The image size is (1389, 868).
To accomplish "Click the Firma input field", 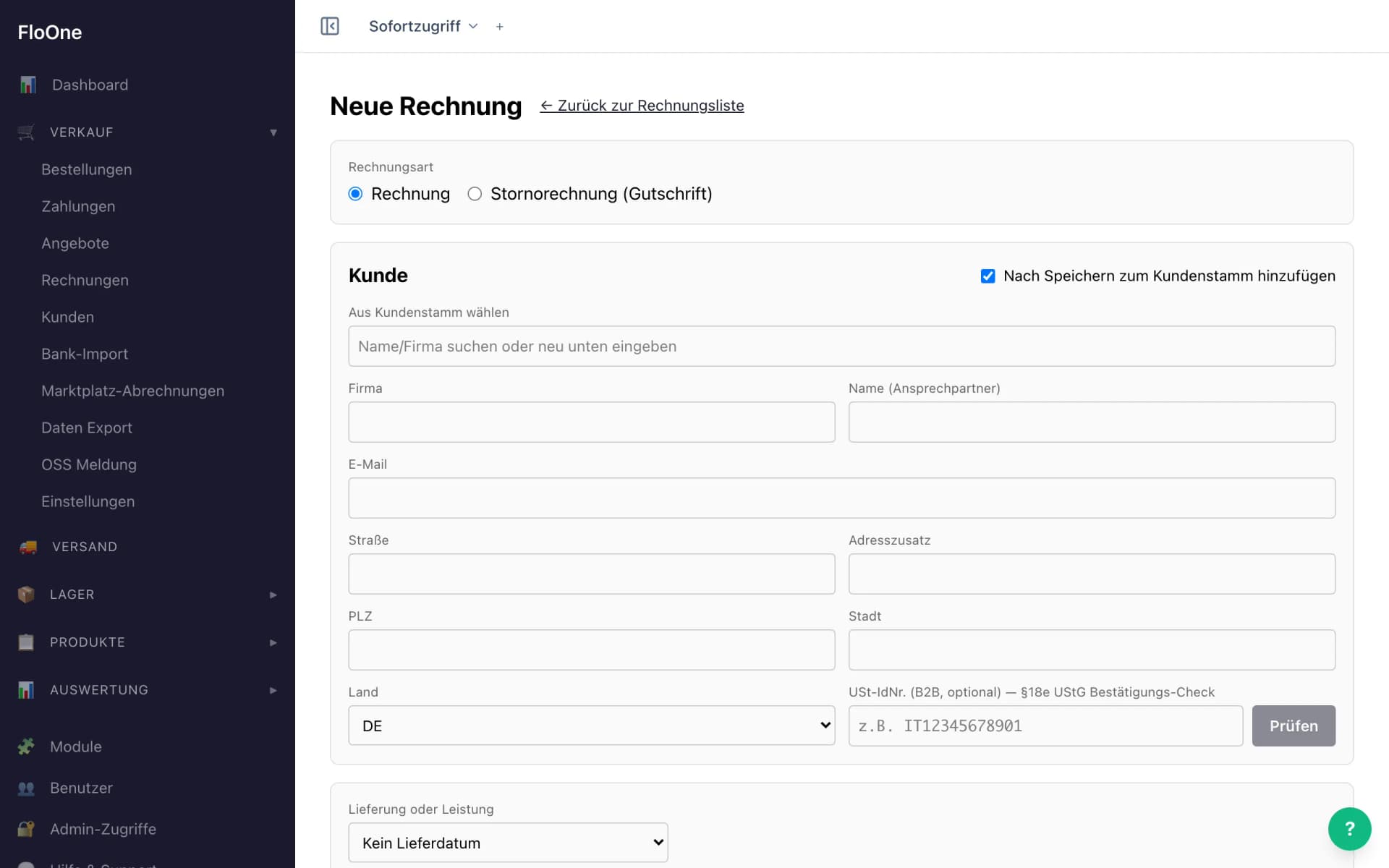I will [x=591, y=422].
